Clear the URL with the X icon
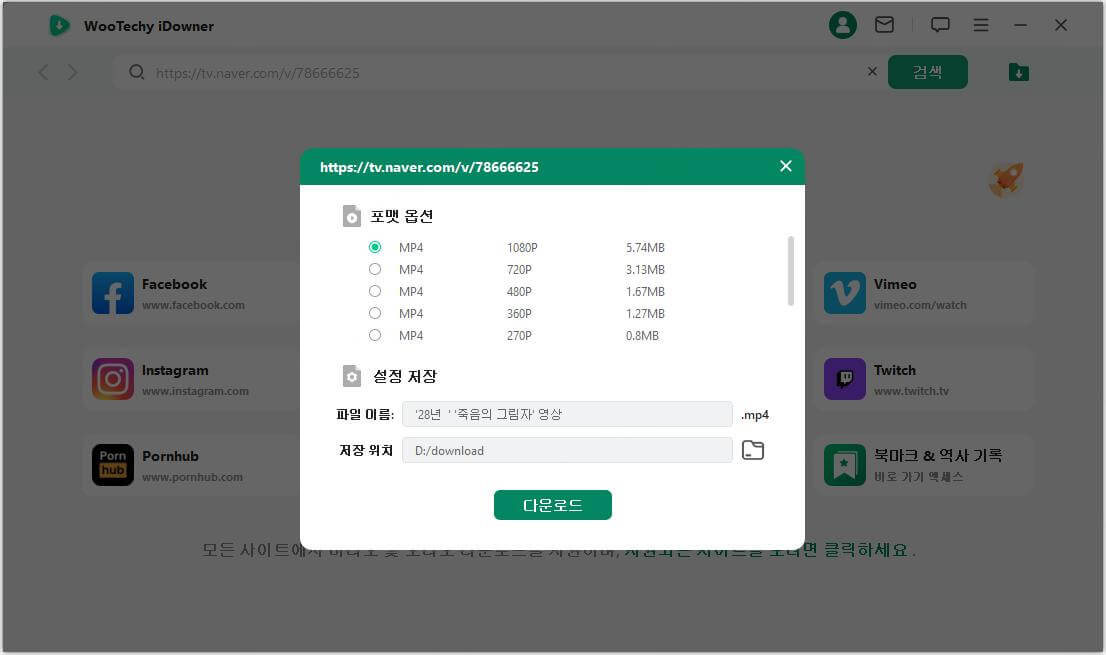The image size is (1106, 655). (872, 71)
